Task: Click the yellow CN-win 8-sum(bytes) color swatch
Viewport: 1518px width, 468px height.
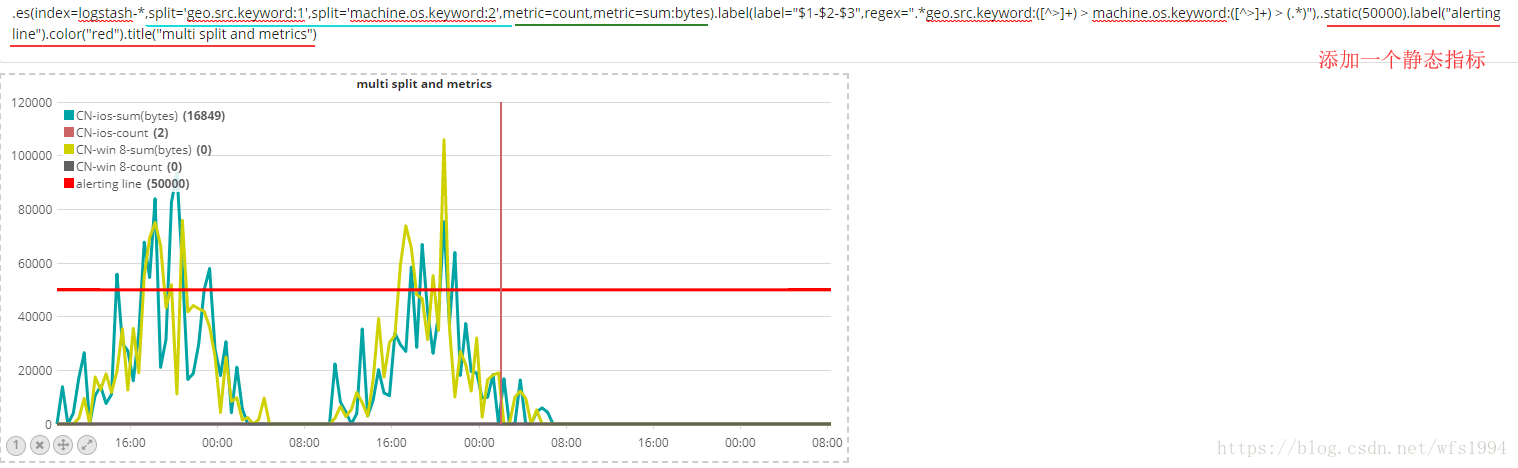Action: point(69,149)
